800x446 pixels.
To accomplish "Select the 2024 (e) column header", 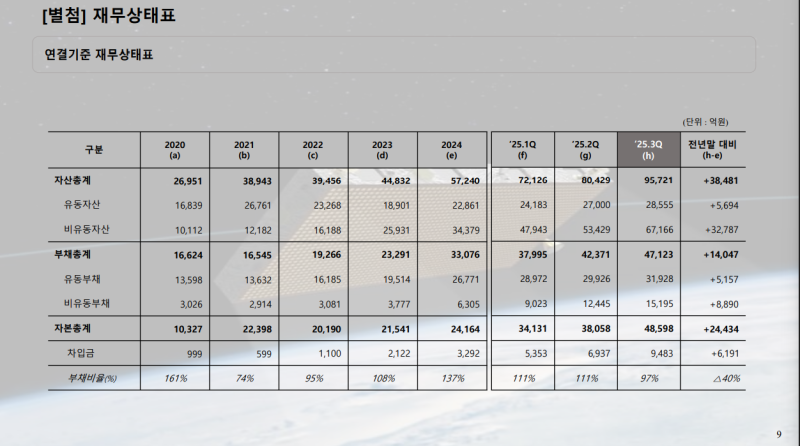I will click(452, 149).
